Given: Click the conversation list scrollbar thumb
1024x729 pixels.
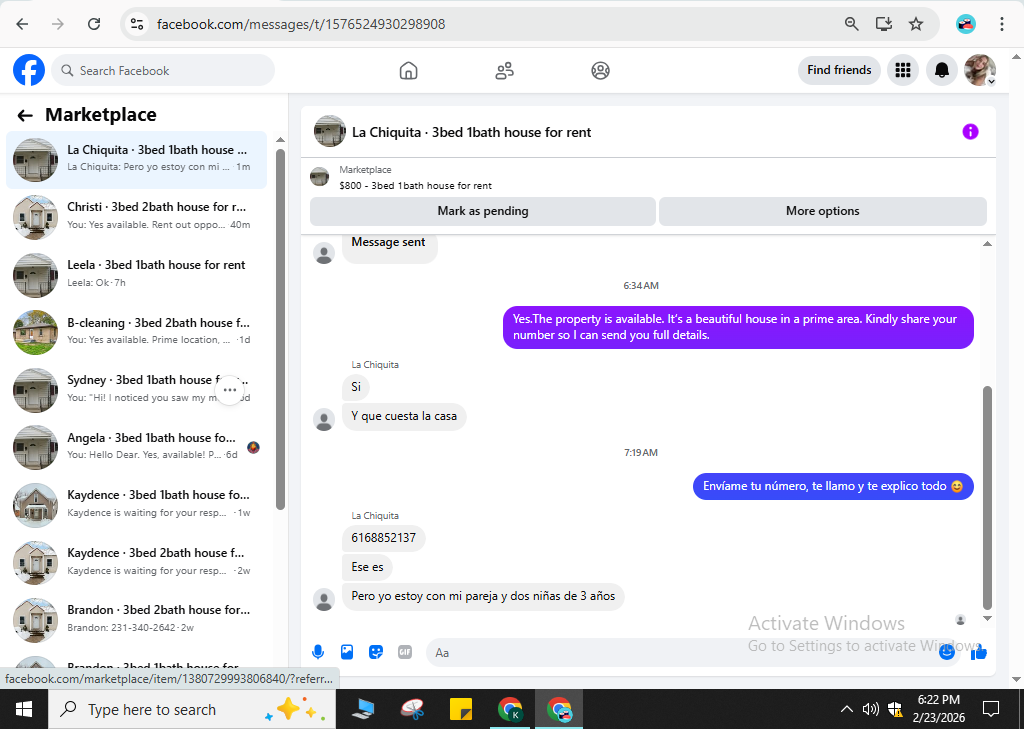Looking at the screenshot, I should pyautogui.click(x=280, y=329).
